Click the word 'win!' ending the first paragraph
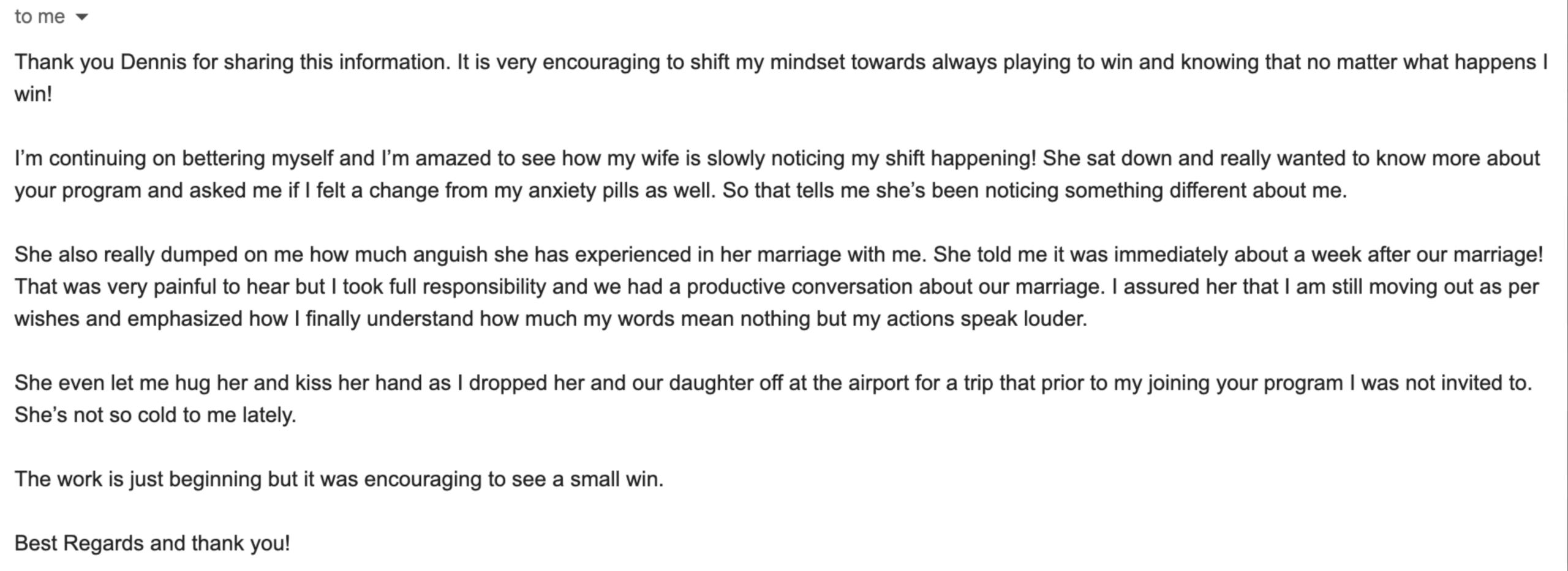This screenshot has width=1568, height=571. 34,94
